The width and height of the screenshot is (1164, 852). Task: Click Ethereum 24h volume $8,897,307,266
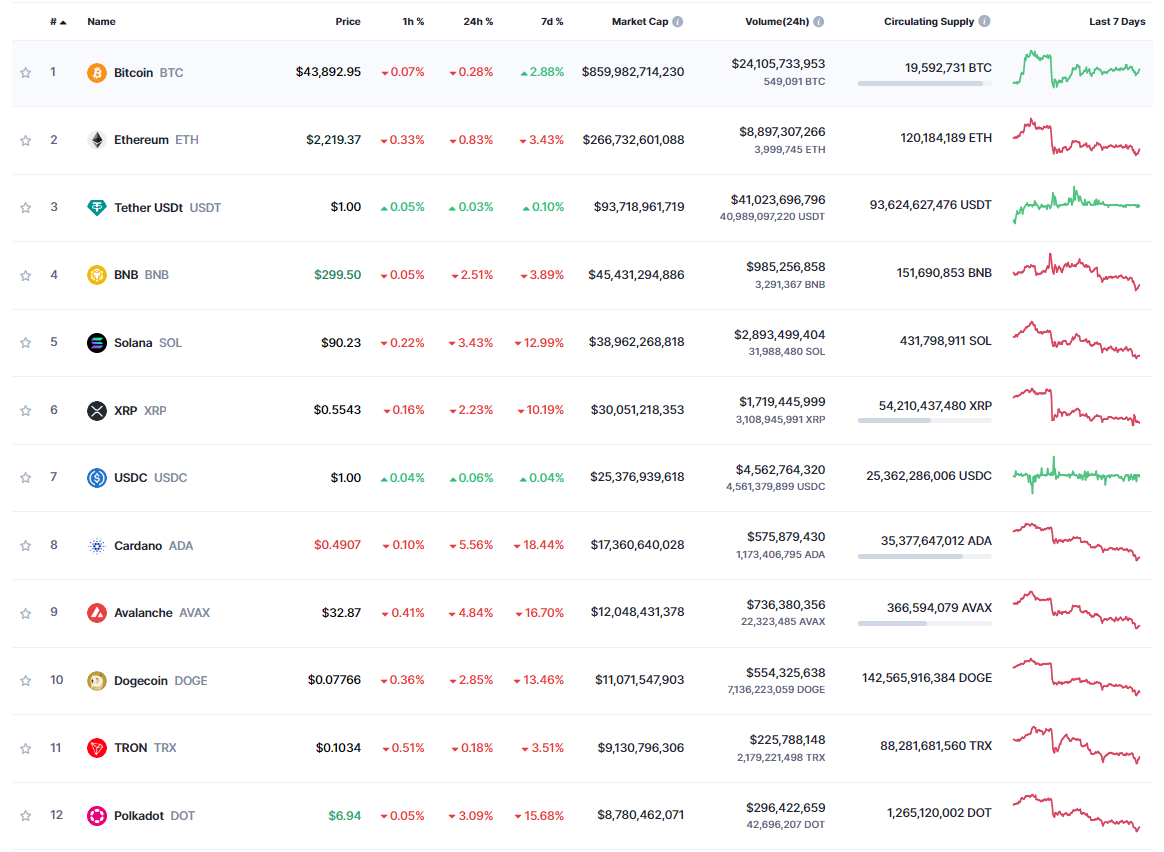tap(782, 132)
